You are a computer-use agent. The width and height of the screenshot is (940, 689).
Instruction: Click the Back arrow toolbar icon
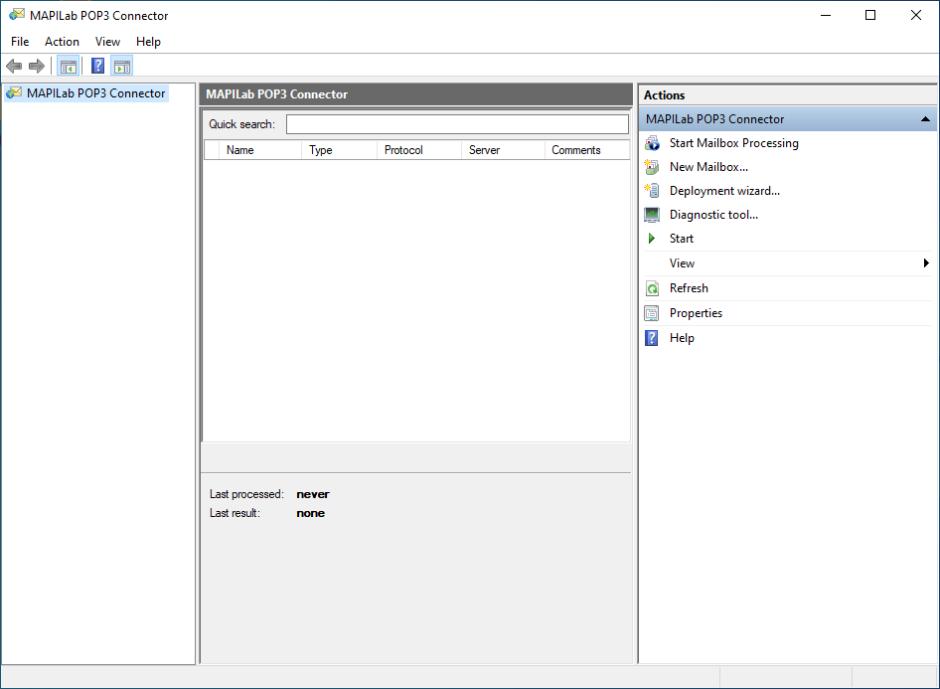(x=14, y=66)
